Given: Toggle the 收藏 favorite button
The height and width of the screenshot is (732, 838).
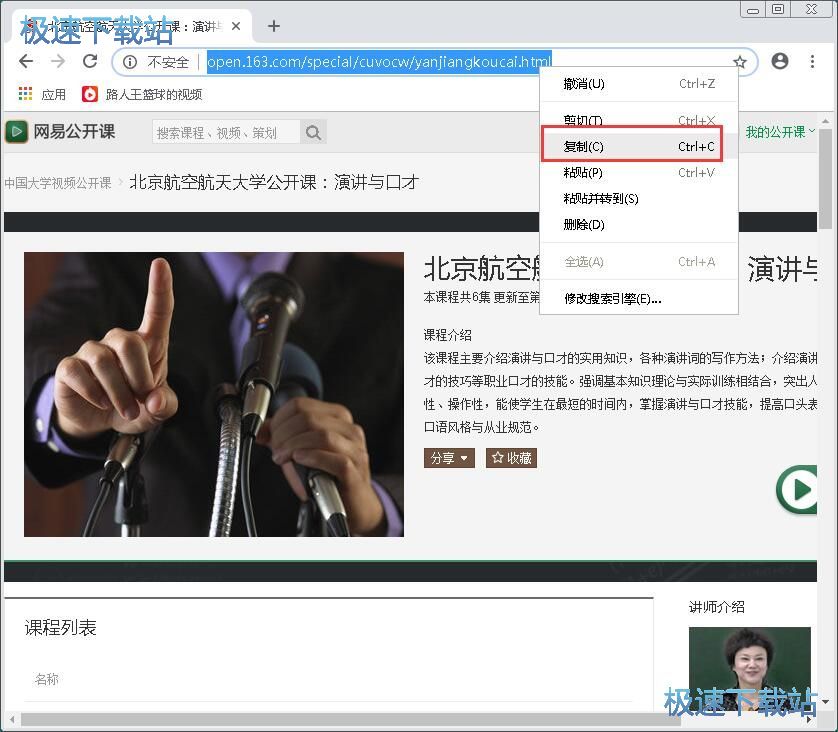Looking at the screenshot, I should (x=511, y=458).
